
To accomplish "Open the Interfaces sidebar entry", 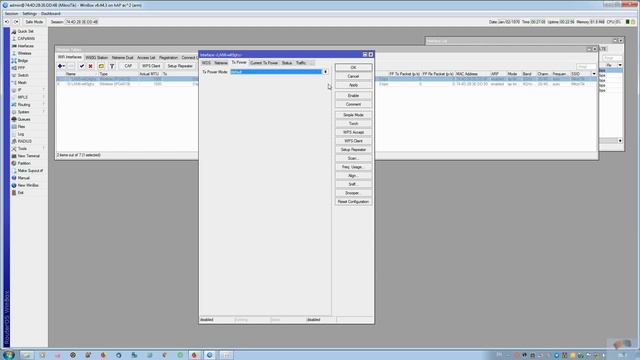I will pos(25,46).
